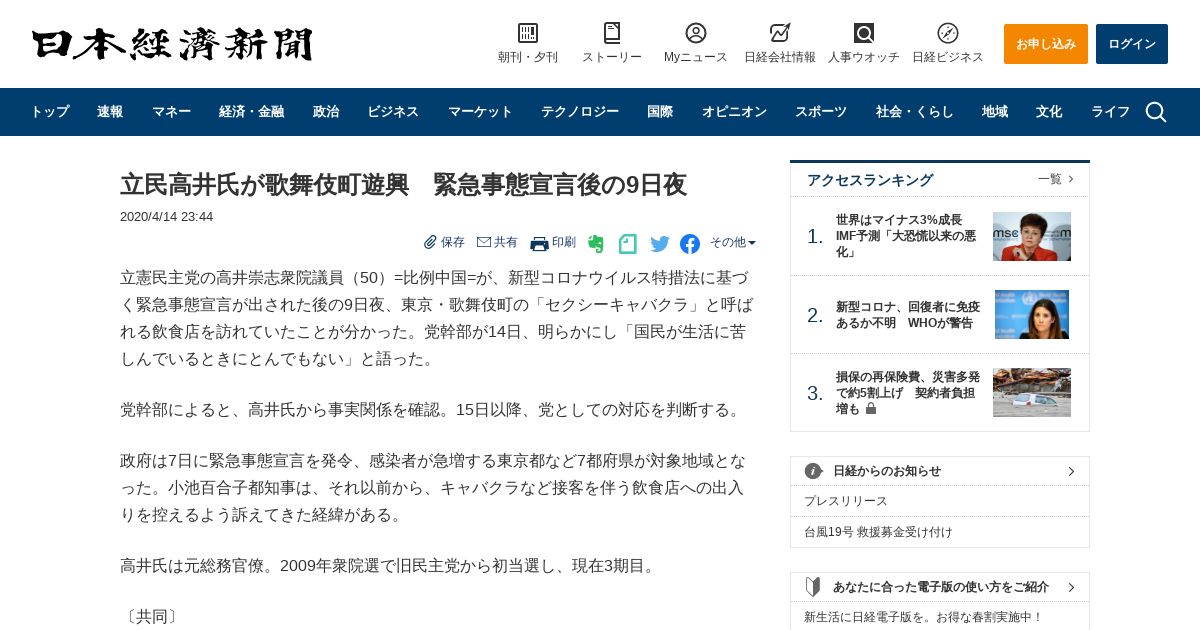The image size is (1200, 630).
Task: Open the 人事ウオッチ search icon
Action: click(864, 33)
